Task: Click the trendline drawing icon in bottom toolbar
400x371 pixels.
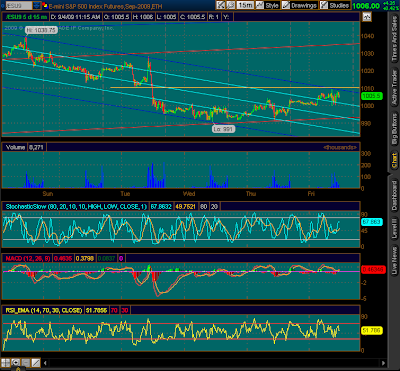Action: pyautogui.click(x=36, y=363)
